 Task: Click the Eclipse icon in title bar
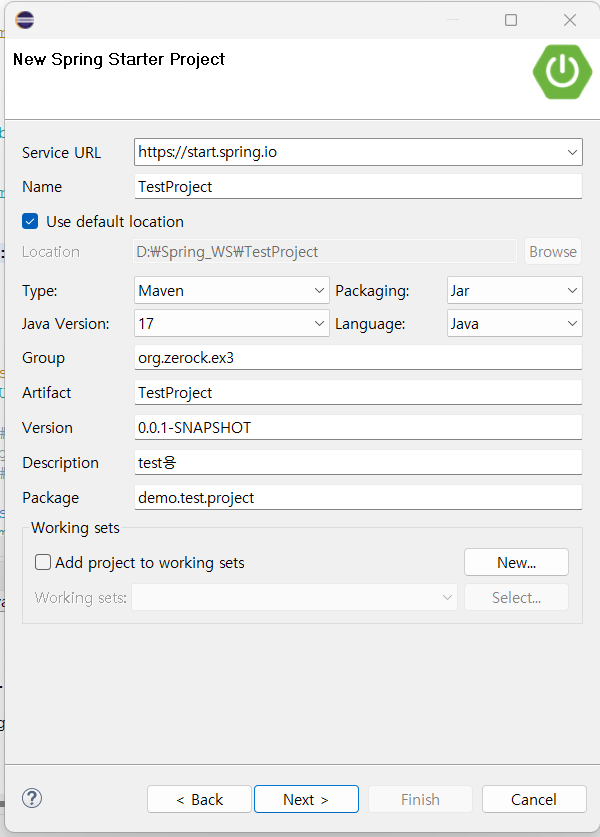coord(25,20)
